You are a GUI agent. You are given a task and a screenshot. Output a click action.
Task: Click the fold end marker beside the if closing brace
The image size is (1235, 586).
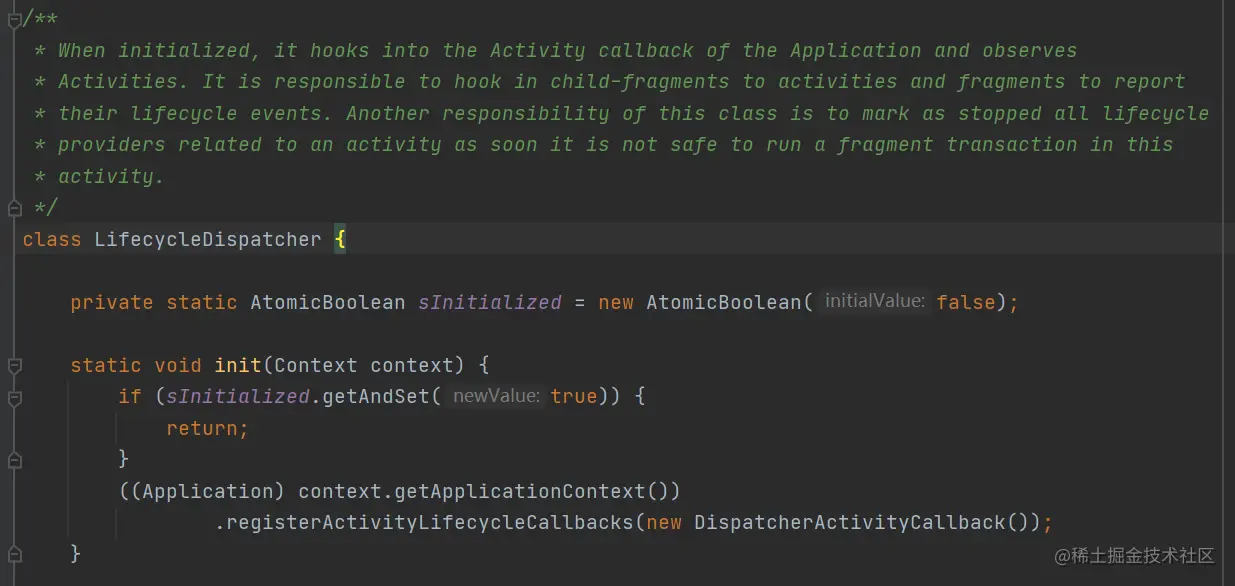click(x=14, y=460)
